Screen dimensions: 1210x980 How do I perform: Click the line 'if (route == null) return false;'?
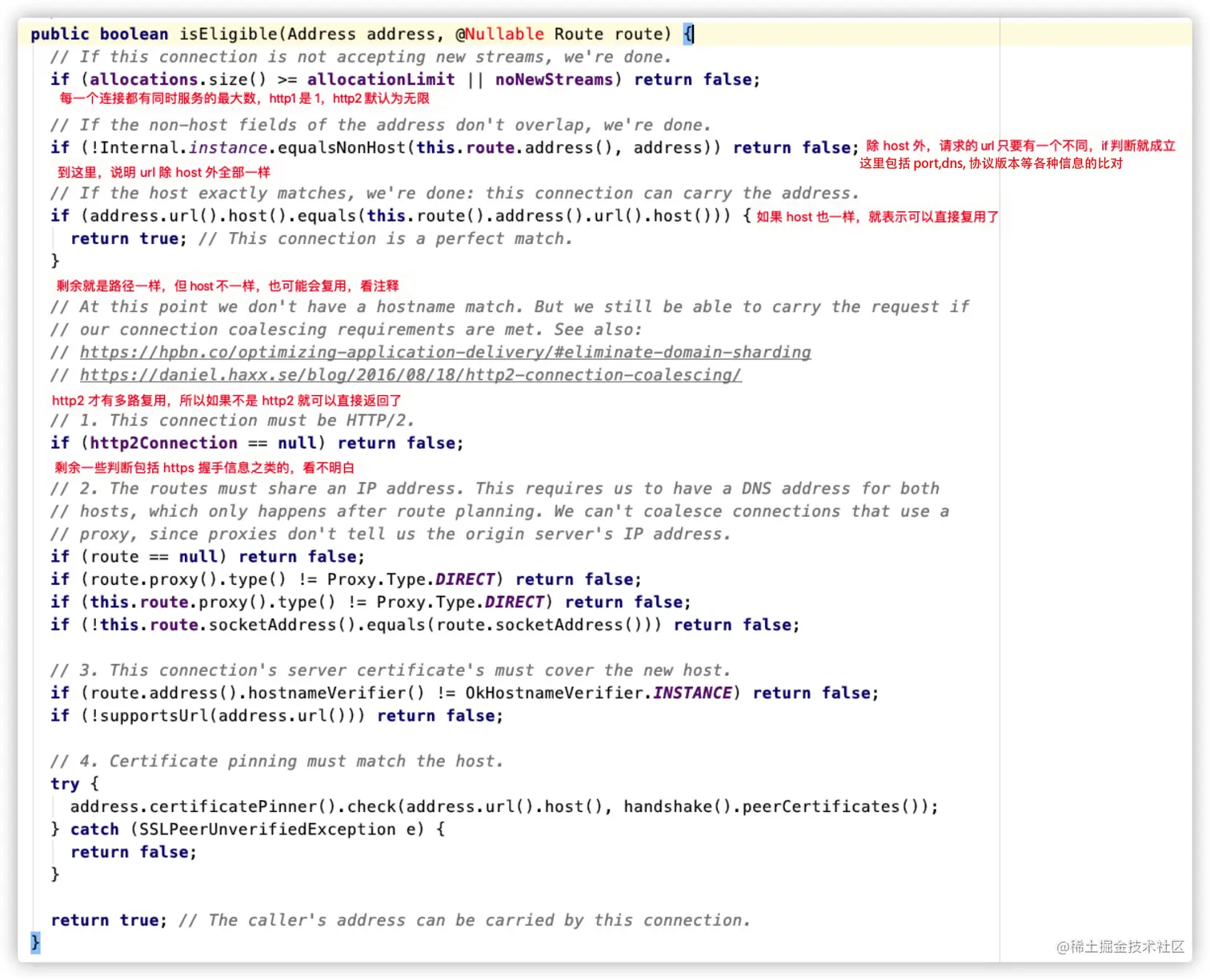pyautogui.click(x=207, y=557)
